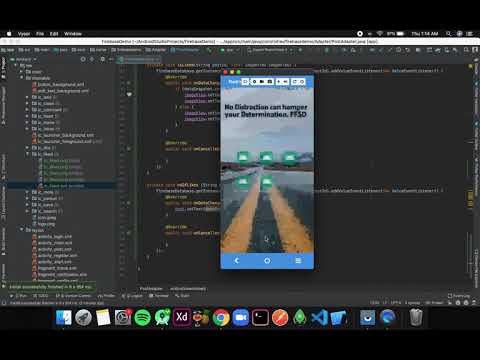Expand the ic_home folder
The width and height of the screenshot is (480, 360).
pos(28,122)
